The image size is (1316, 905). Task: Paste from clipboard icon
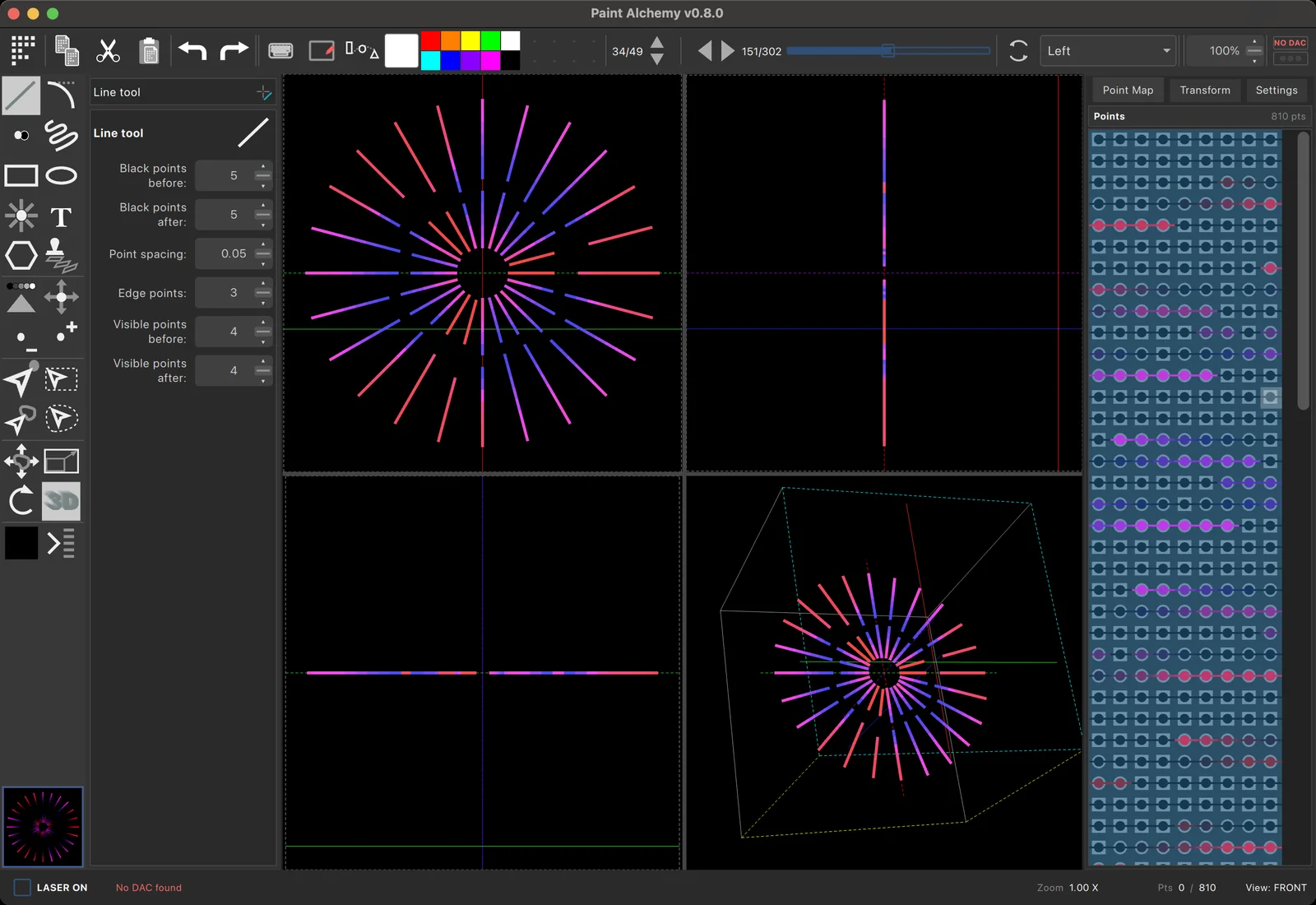[x=149, y=51]
